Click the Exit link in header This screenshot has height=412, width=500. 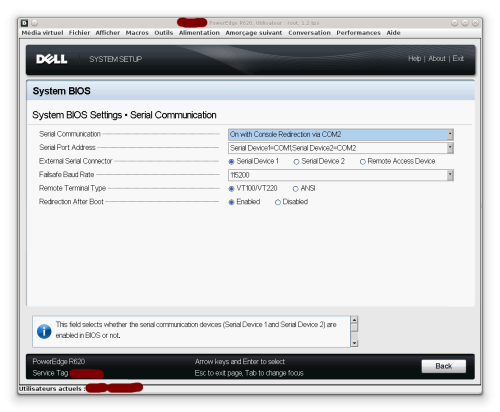[x=458, y=59]
